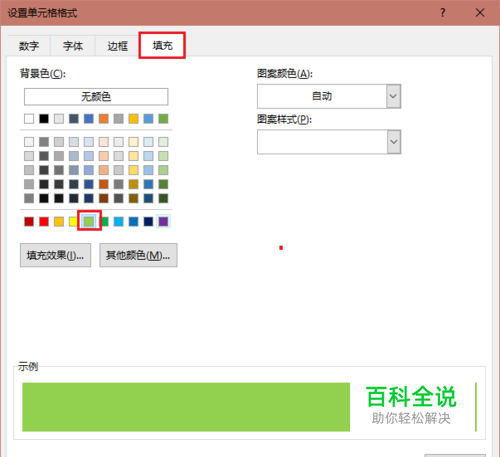Choose the purple standard color swatch
The width and height of the screenshot is (500, 457).
point(163,221)
